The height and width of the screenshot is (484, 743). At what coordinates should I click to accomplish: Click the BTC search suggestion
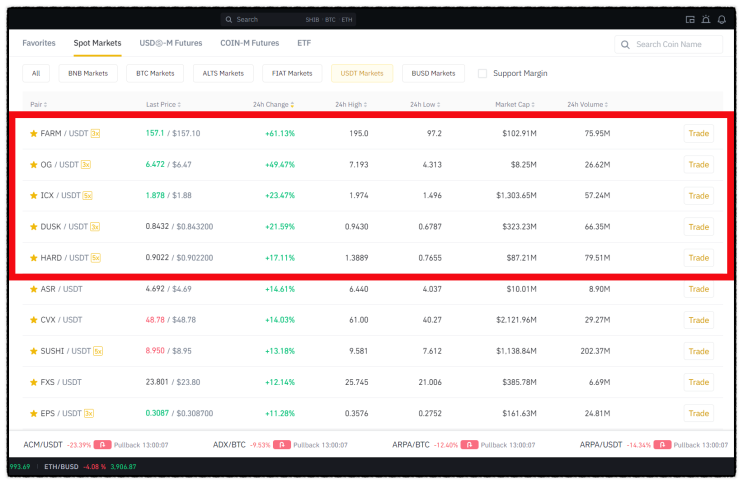point(330,19)
